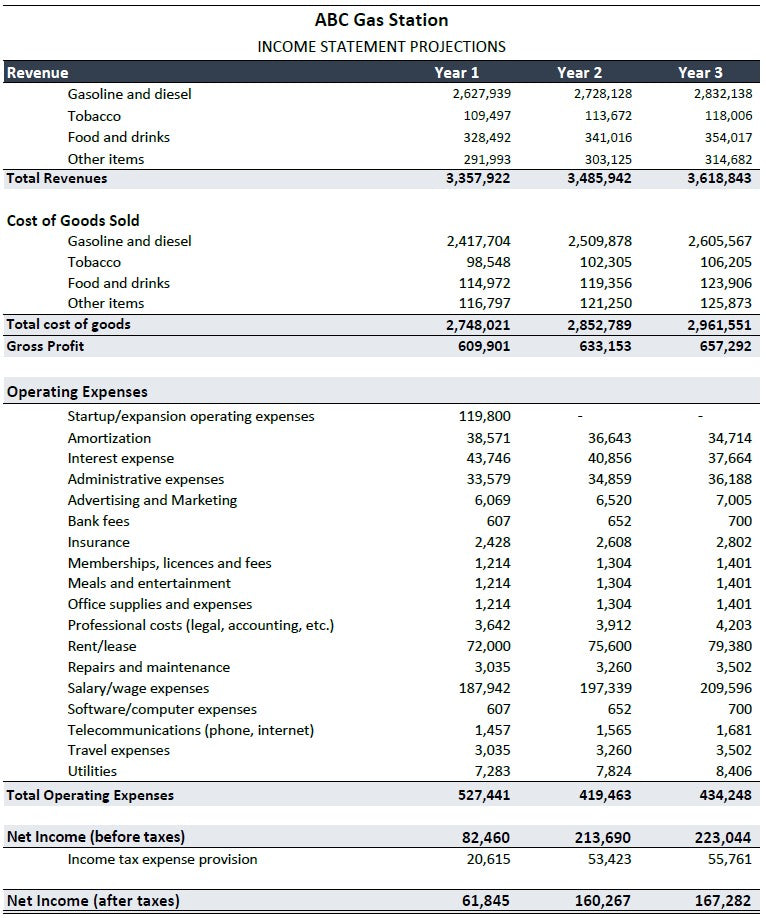Click the Year 3 column header
The width and height of the screenshot is (766, 918).
point(700,72)
